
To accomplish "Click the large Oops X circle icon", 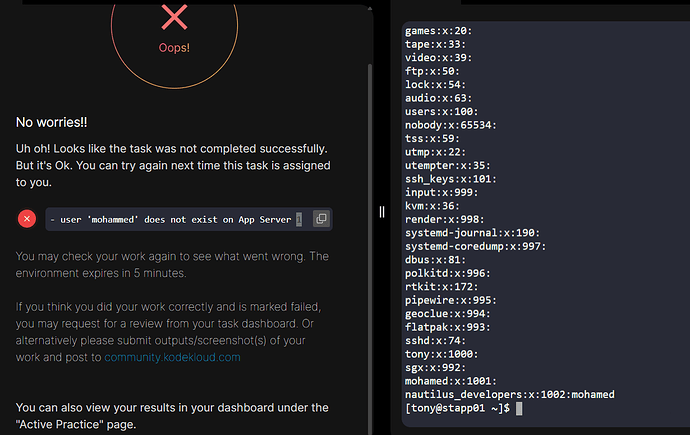I will pos(174,17).
